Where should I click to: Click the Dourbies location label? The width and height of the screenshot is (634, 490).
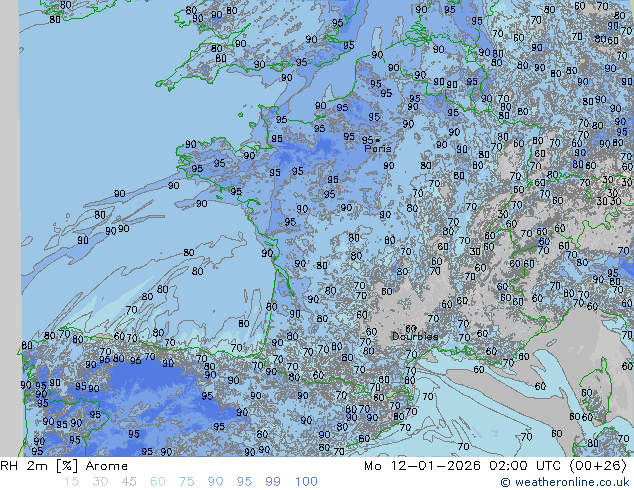coord(415,336)
